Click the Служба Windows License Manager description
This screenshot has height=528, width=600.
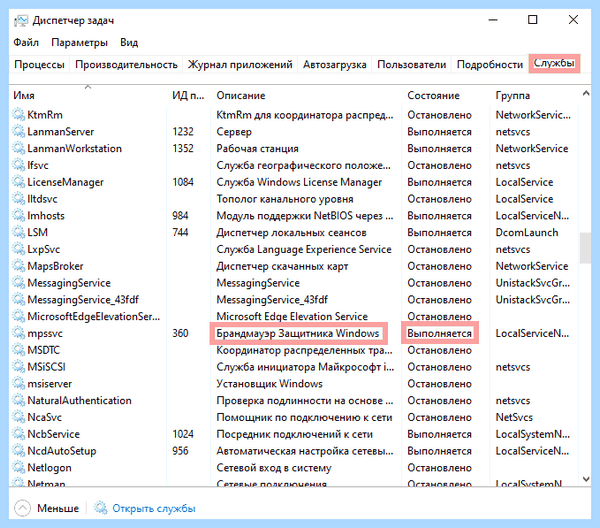coord(299,182)
